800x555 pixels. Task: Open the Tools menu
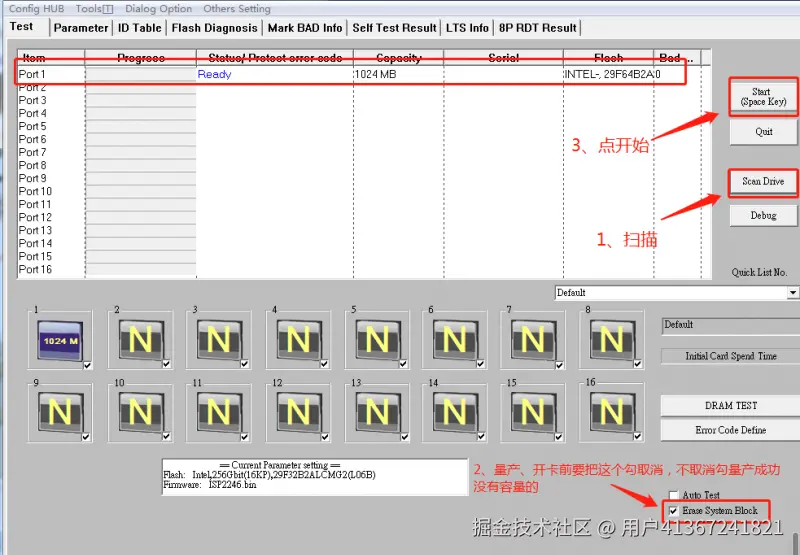pyautogui.click(x=94, y=9)
